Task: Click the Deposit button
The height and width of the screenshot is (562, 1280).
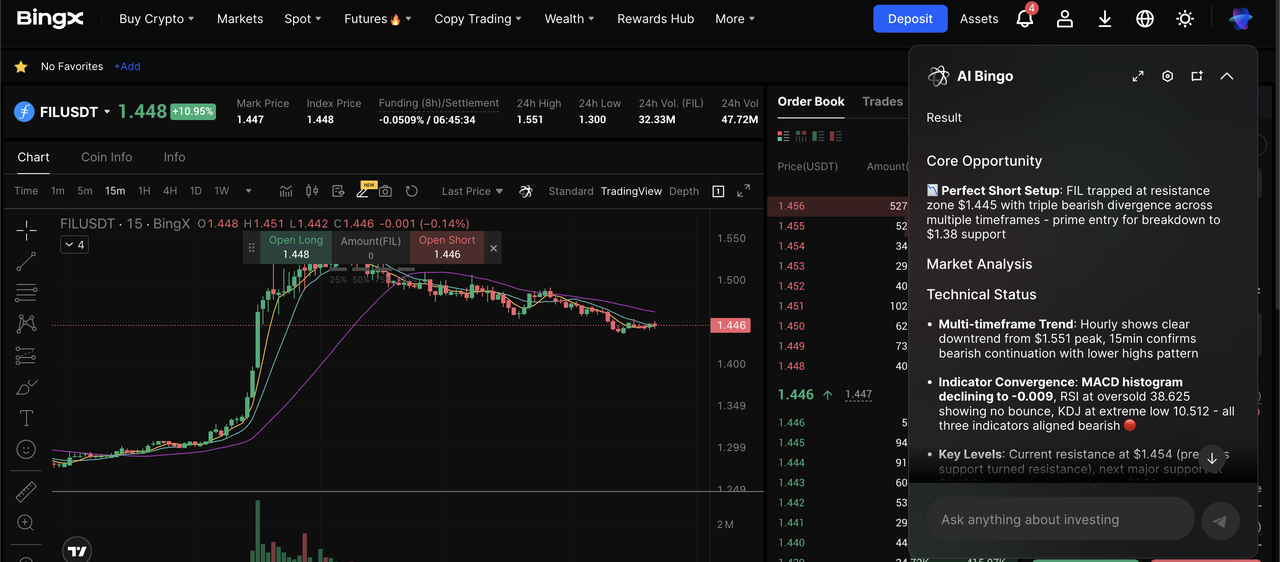Action: (909, 19)
